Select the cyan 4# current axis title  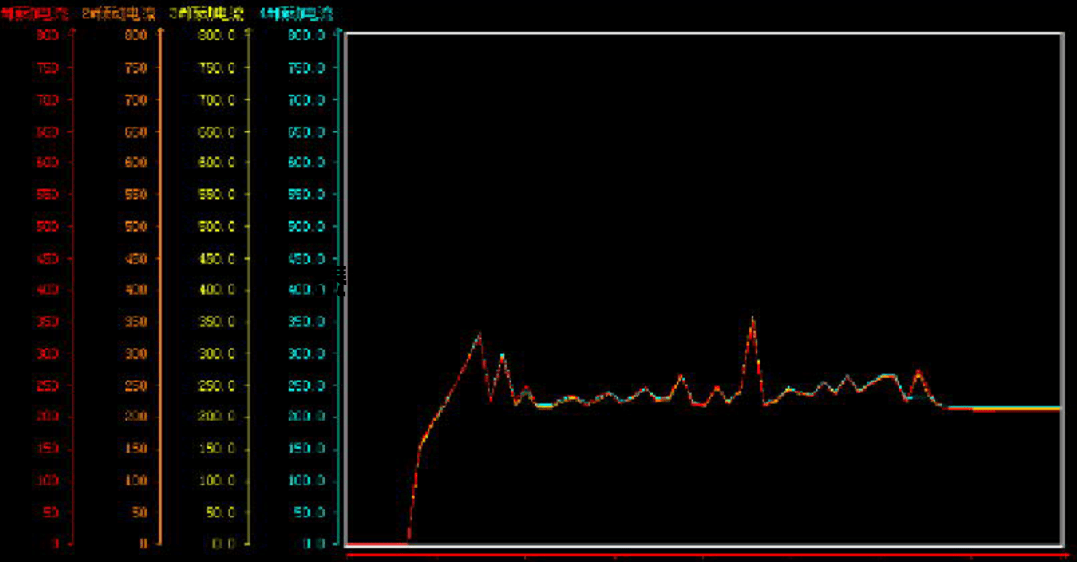pos(297,13)
